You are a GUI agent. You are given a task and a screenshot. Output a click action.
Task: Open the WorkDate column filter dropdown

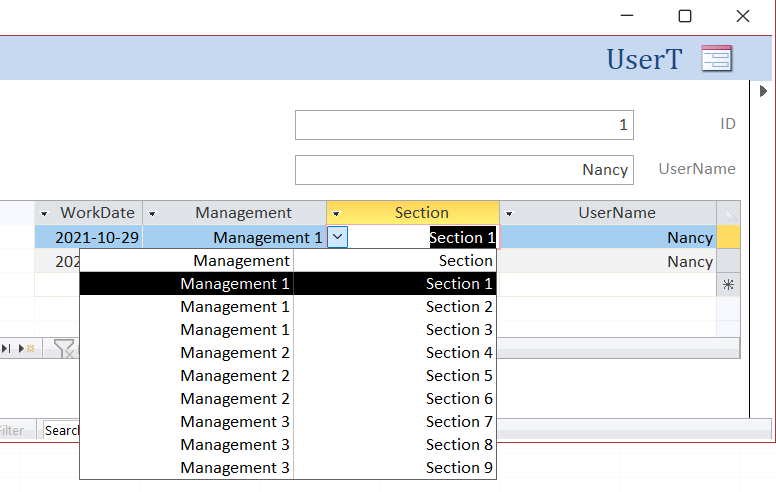[x=44, y=214]
